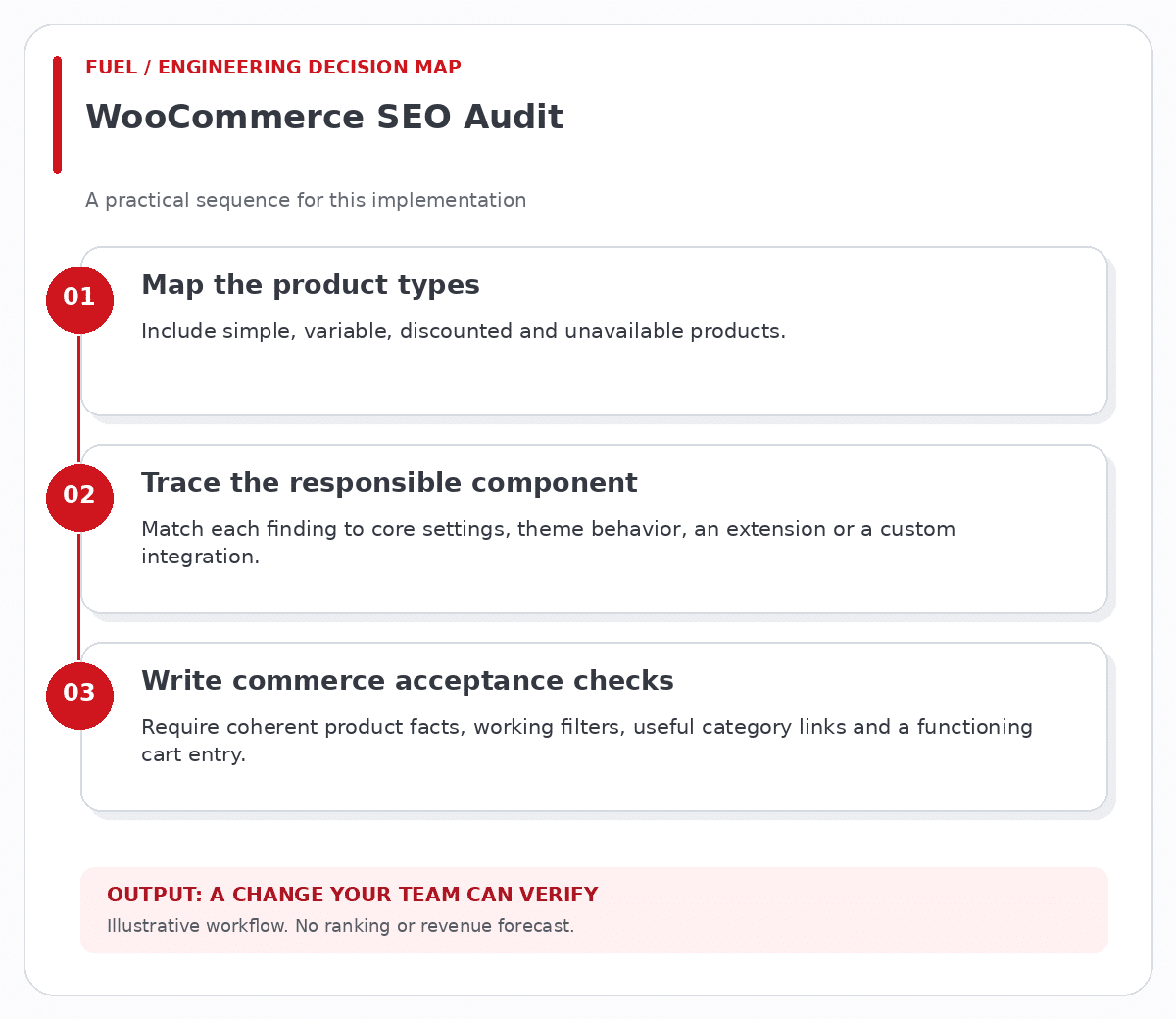Select the 'Write commerce acceptance checks' heading

click(x=408, y=681)
